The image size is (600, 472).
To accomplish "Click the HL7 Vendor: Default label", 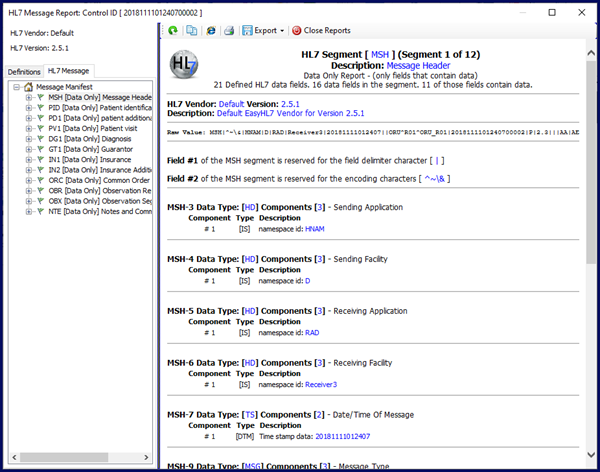I will 42,33.
